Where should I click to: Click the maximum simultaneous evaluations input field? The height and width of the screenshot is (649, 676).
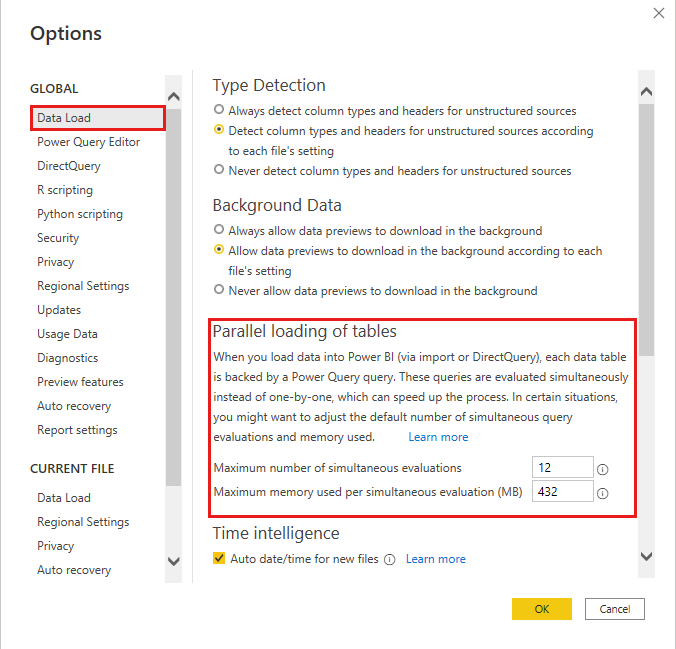pyautogui.click(x=562, y=467)
